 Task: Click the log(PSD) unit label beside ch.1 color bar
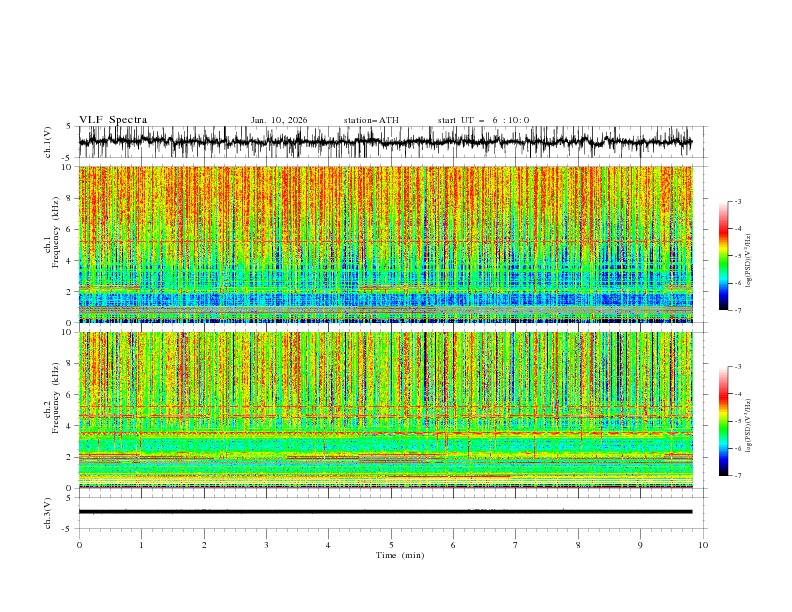pyautogui.click(x=749, y=261)
